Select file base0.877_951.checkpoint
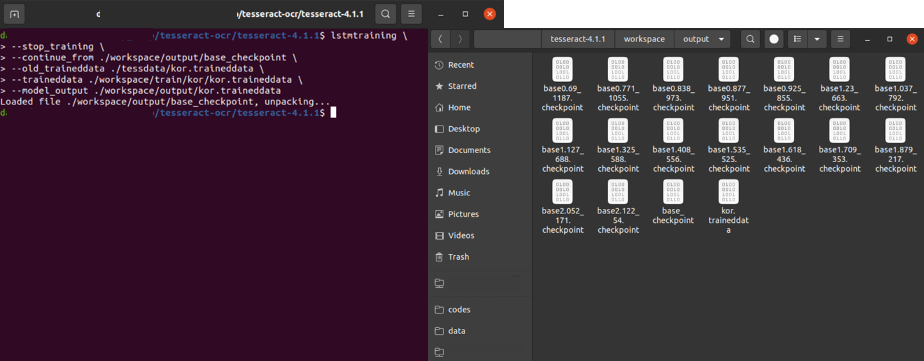This screenshot has height=361, width=924. (729, 84)
